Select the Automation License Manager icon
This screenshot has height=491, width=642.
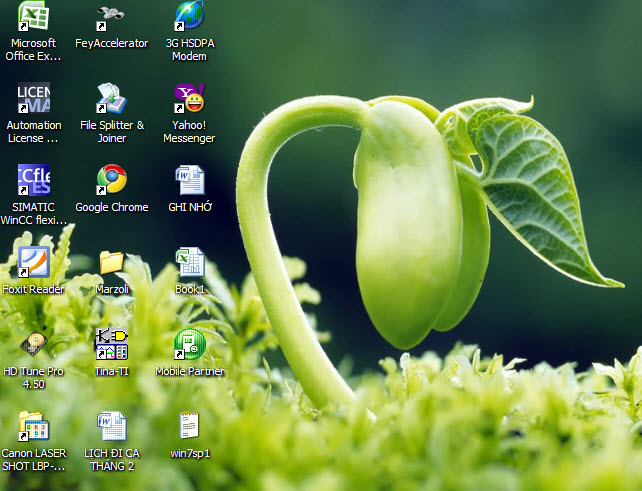33,98
